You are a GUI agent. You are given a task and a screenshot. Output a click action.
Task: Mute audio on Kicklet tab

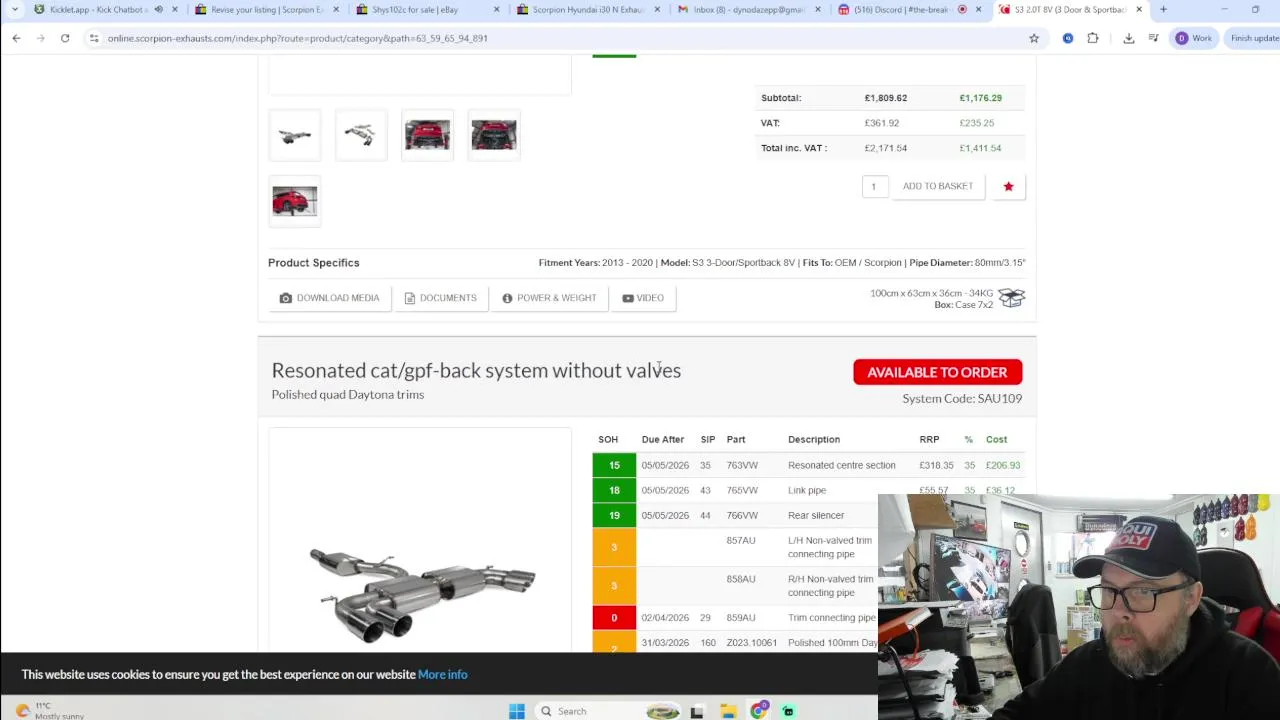[158, 10]
